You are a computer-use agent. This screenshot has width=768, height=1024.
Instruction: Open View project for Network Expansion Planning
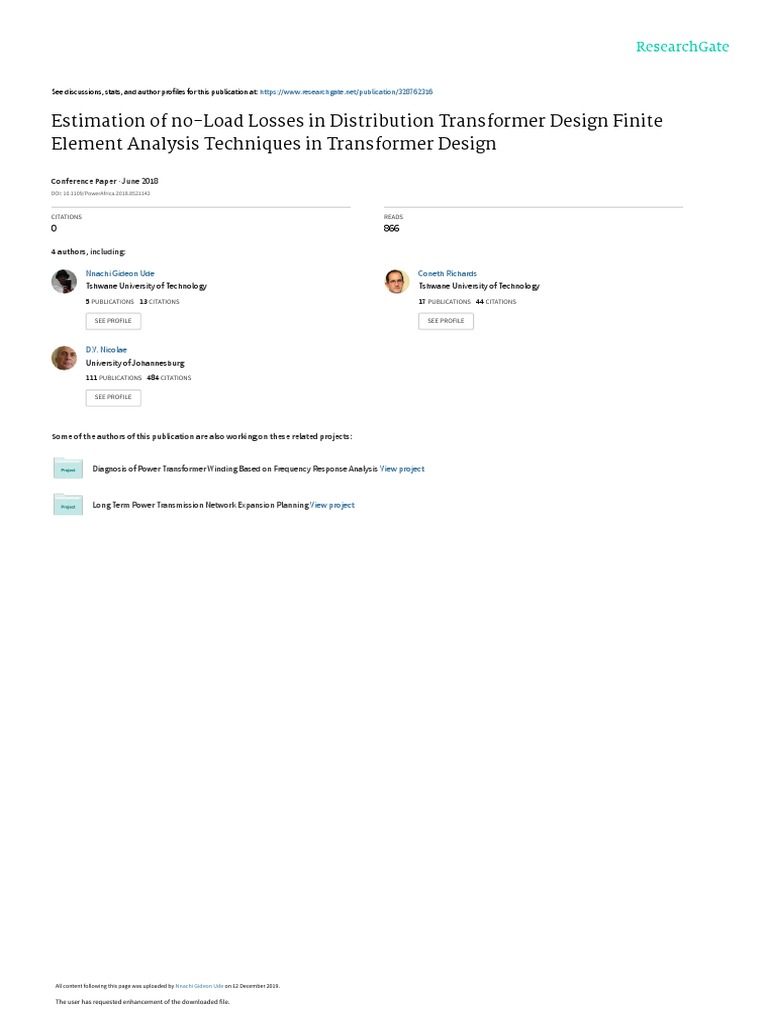pyautogui.click(x=332, y=505)
